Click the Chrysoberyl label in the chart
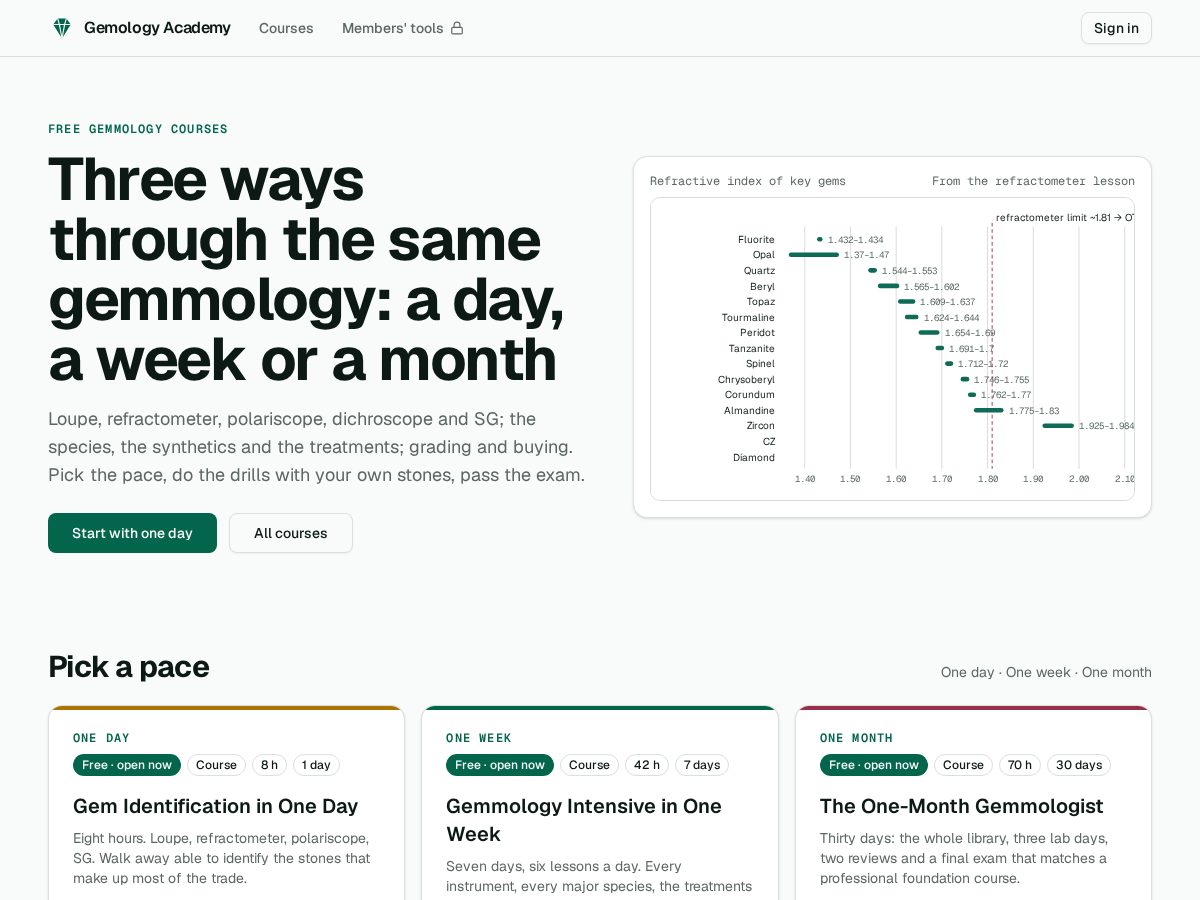 pyautogui.click(x=746, y=380)
